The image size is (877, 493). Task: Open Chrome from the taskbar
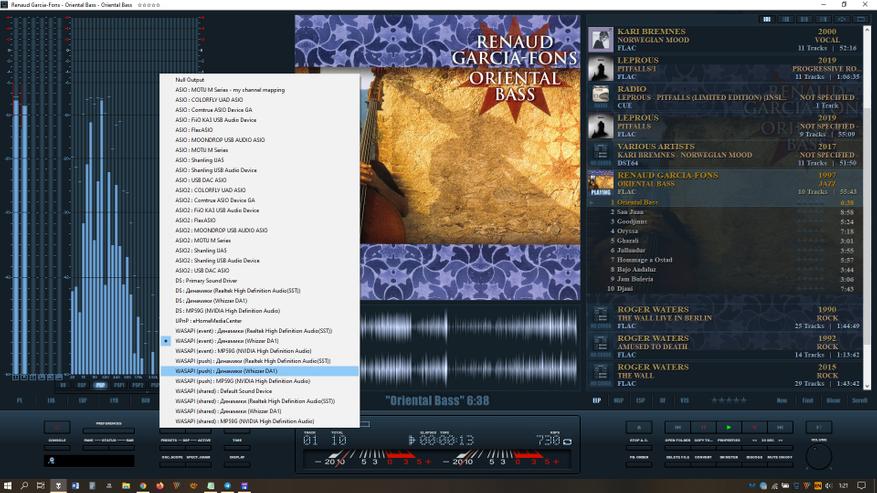(x=143, y=486)
